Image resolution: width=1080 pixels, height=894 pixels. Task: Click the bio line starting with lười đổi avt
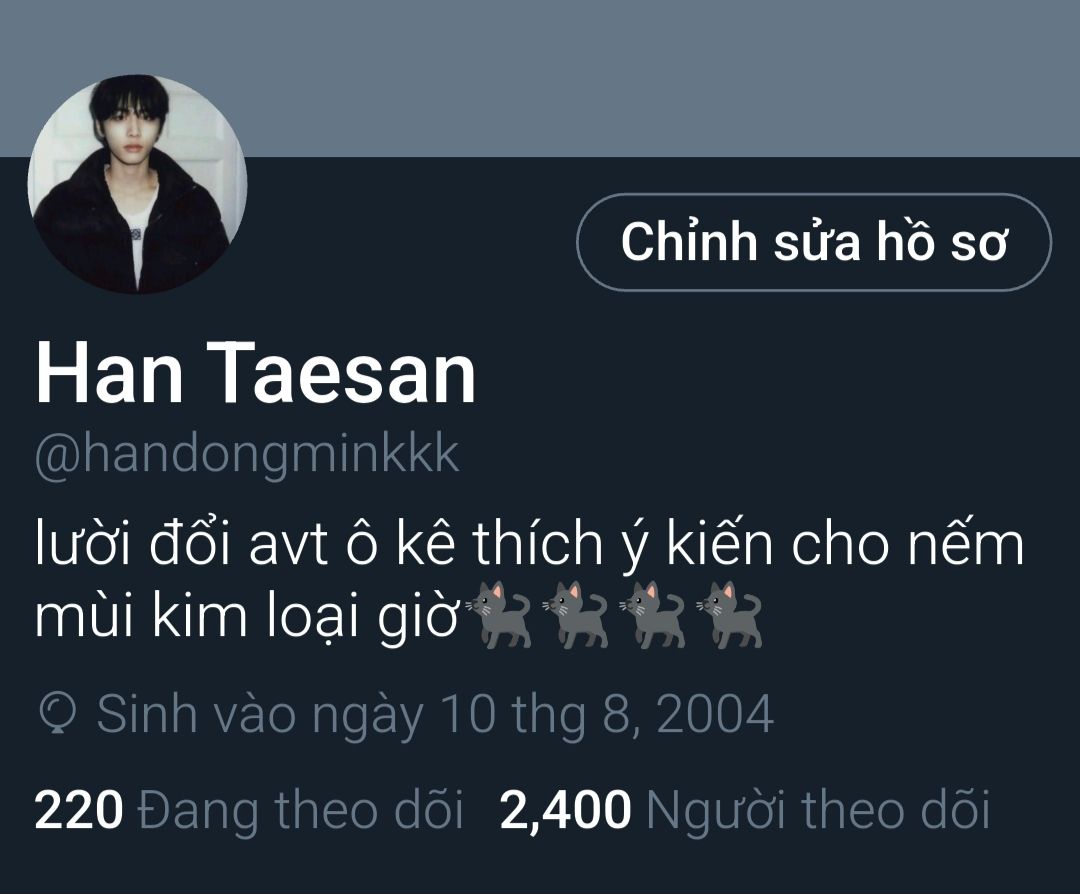pos(529,543)
